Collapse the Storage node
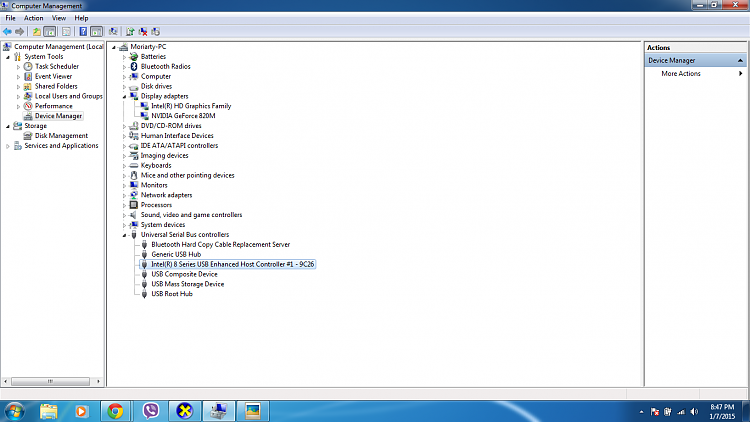This screenshot has height=422, width=750. click(x=8, y=126)
